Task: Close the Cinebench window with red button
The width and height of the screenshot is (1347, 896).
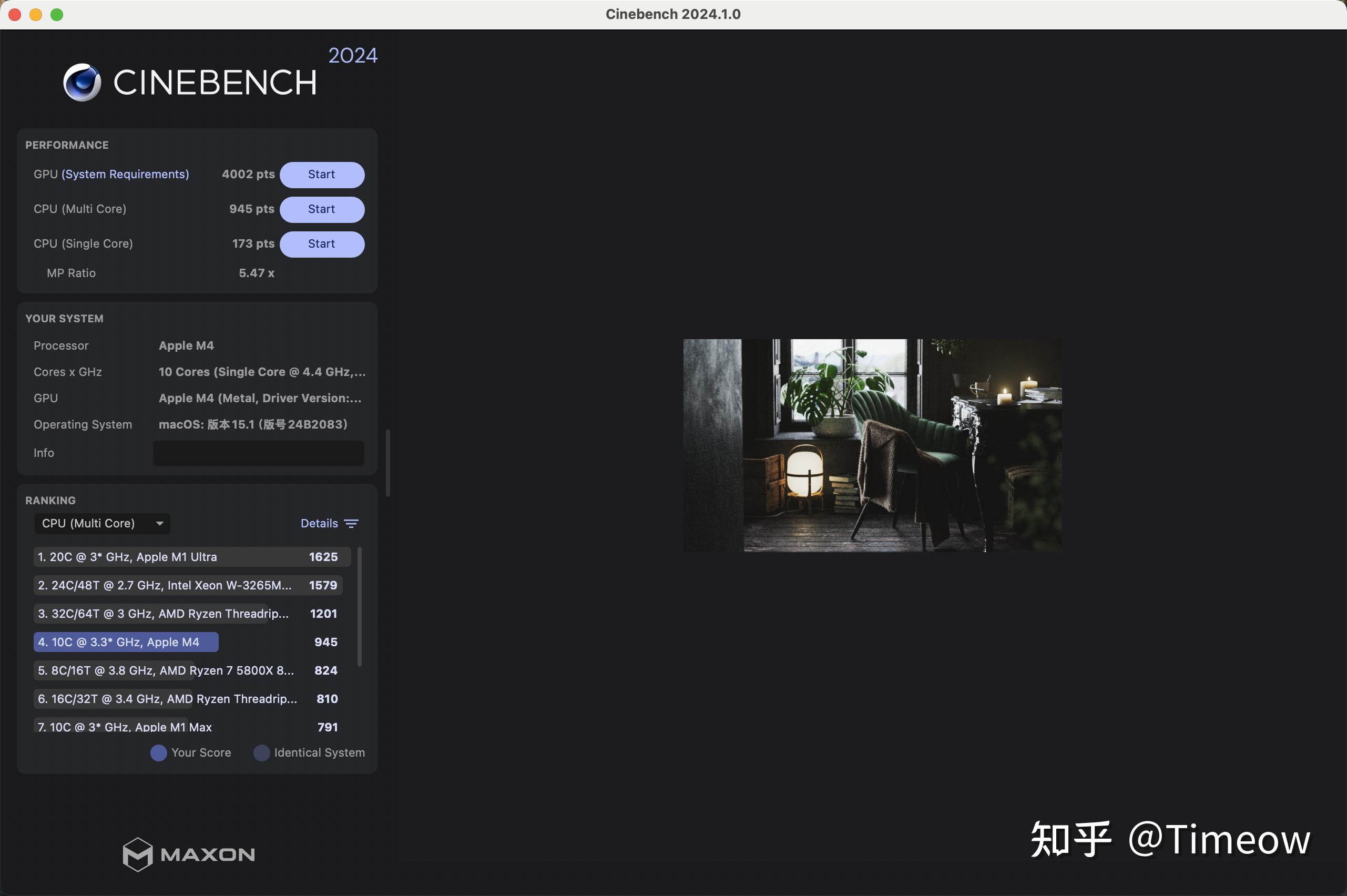Action: [x=15, y=15]
